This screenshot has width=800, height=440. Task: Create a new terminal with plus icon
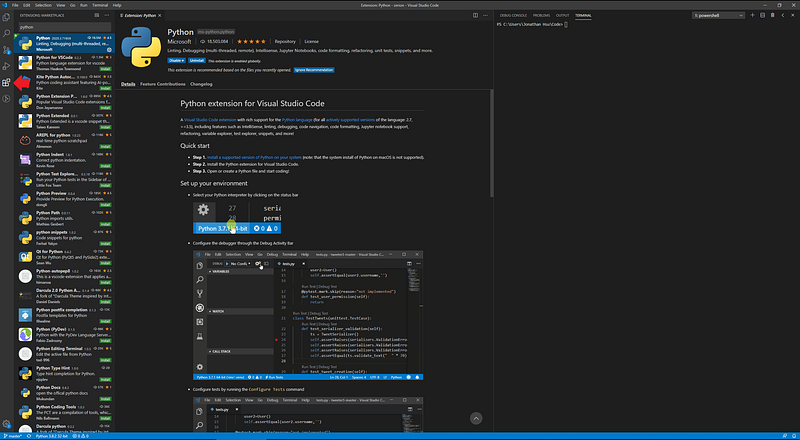point(752,15)
